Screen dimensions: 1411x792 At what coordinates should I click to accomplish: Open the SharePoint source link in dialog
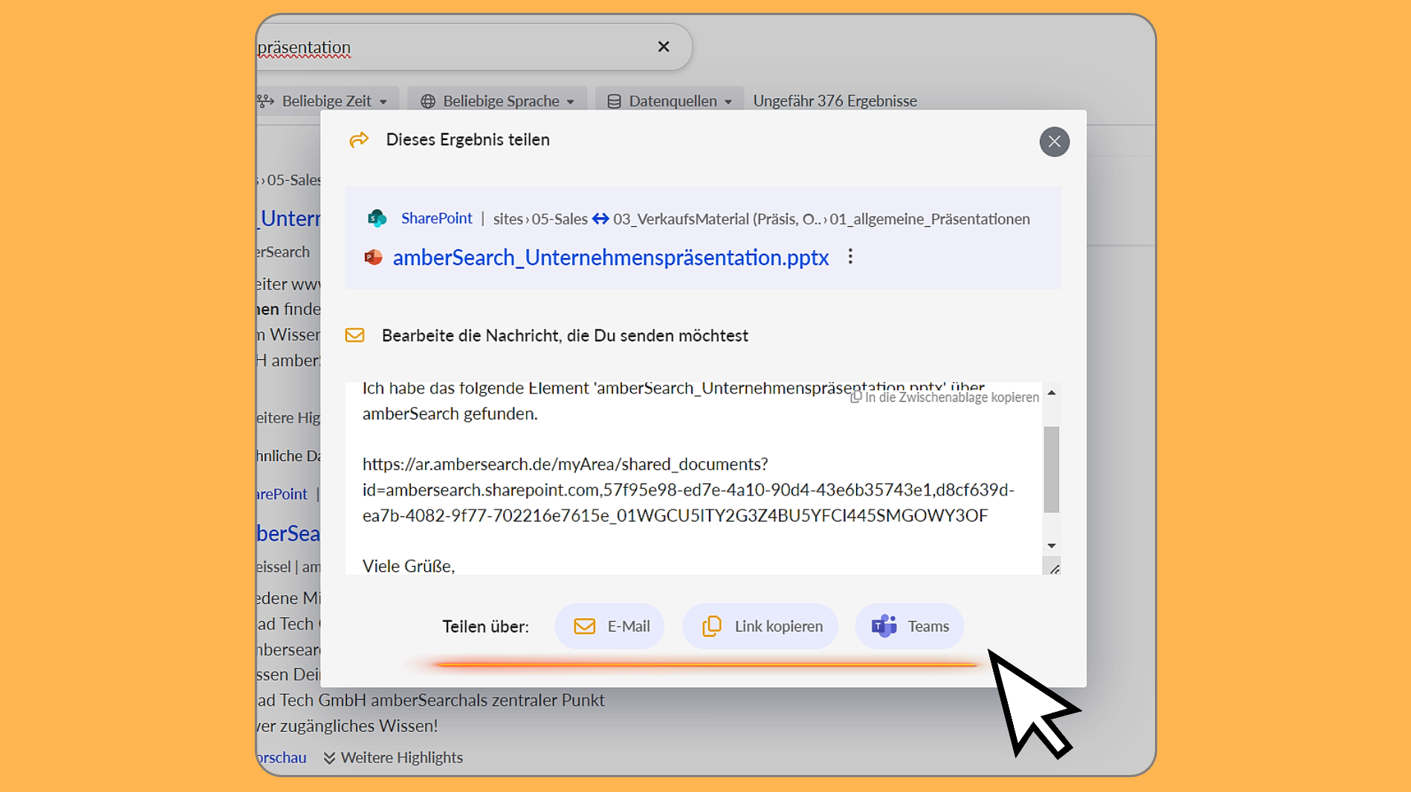(436, 218)
